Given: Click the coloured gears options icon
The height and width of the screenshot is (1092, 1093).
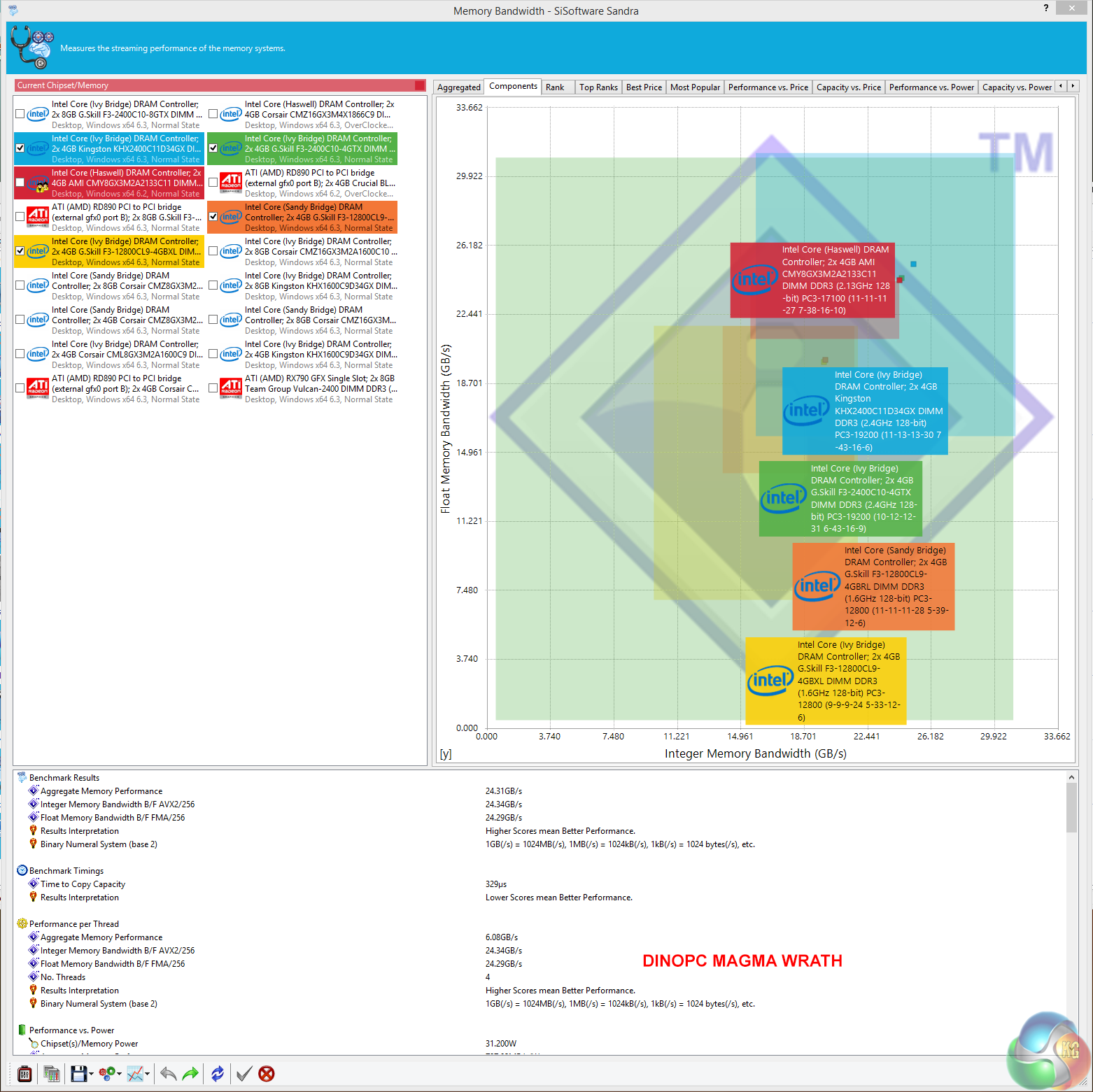Looking at the screenshot, I should tap(106, 1074).
